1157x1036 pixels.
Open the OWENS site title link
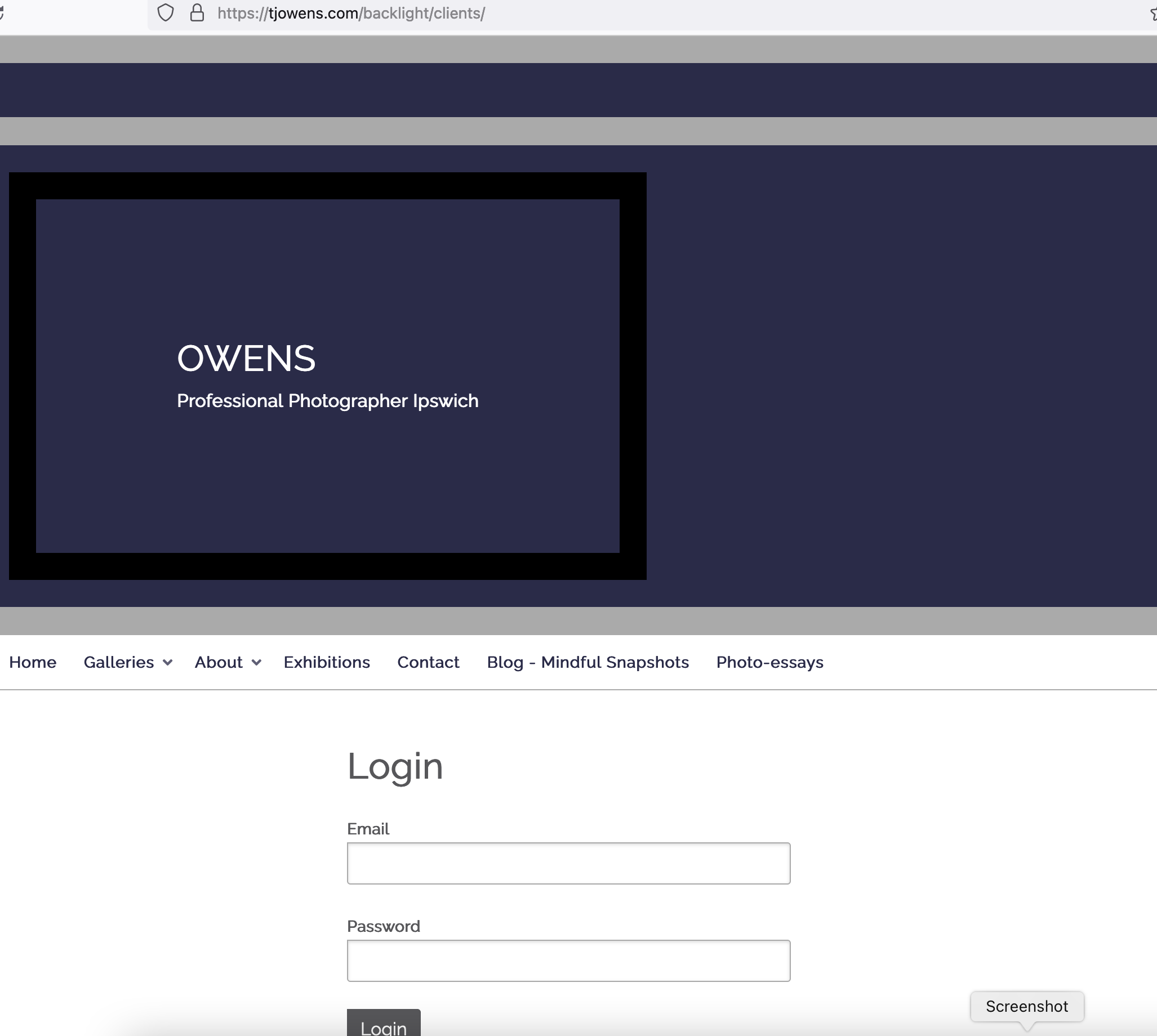tap(246, 359)
